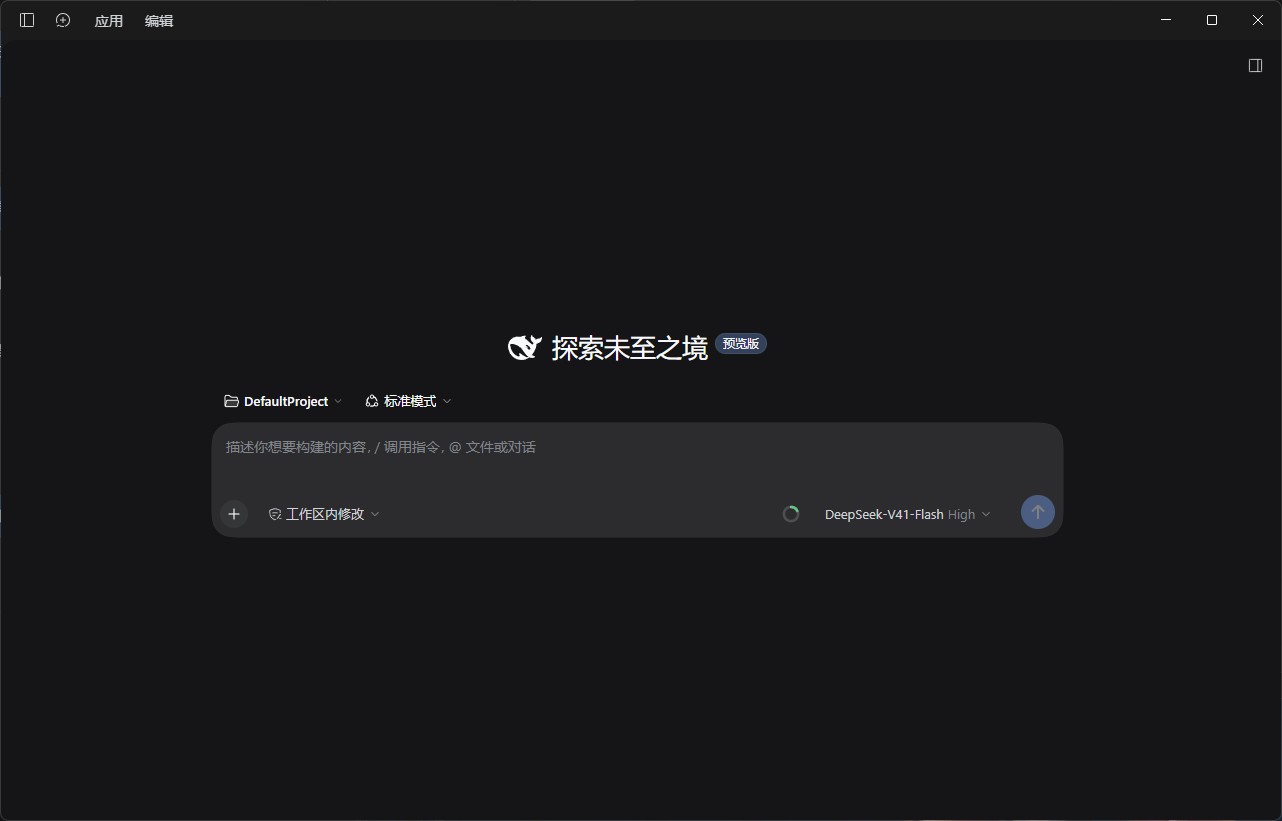The image size is (1282, 821).
Task: Open the 工作区内修改 permission dropdown
Action: point(324,514)
